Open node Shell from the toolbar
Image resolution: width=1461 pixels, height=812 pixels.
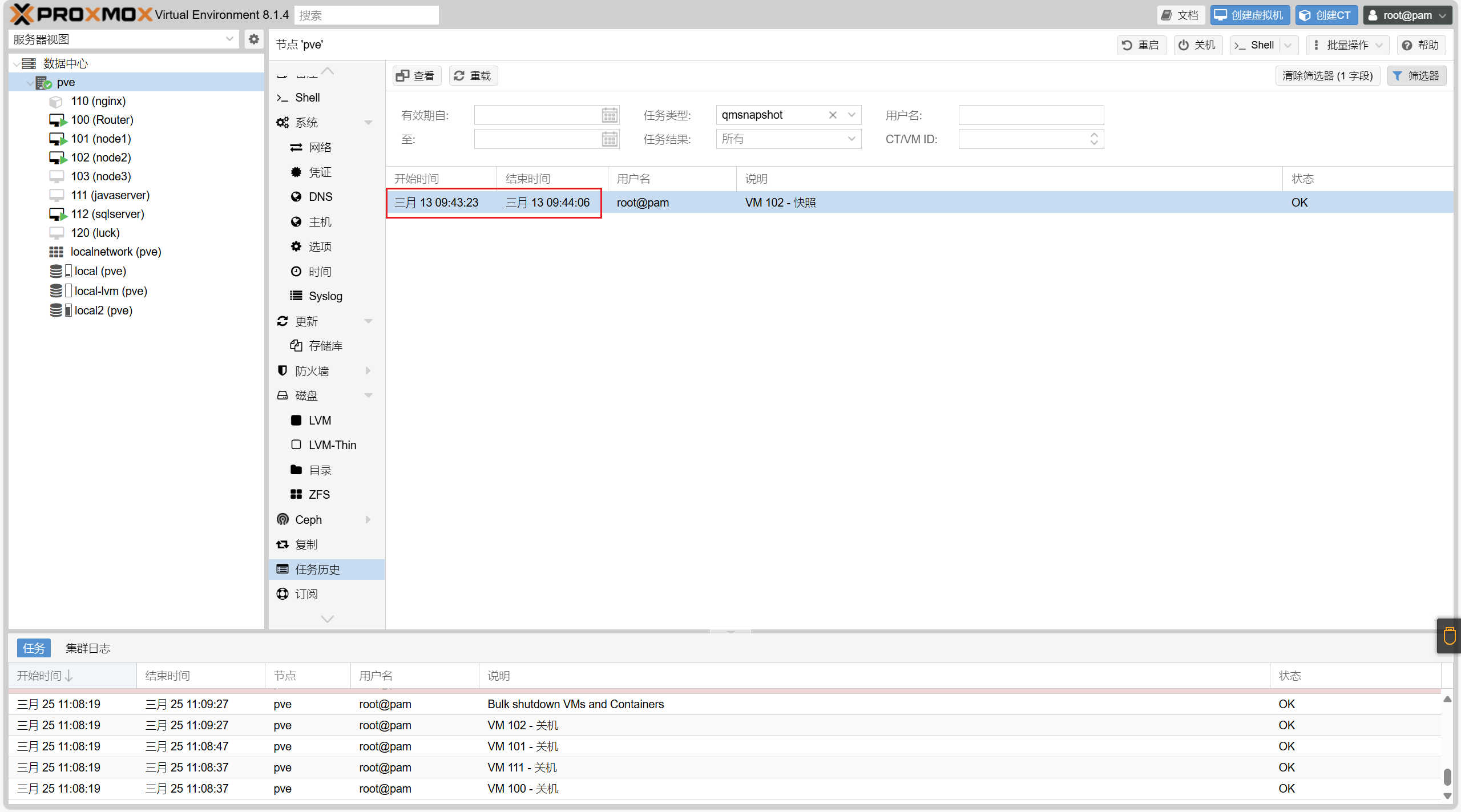(1256, 45)
